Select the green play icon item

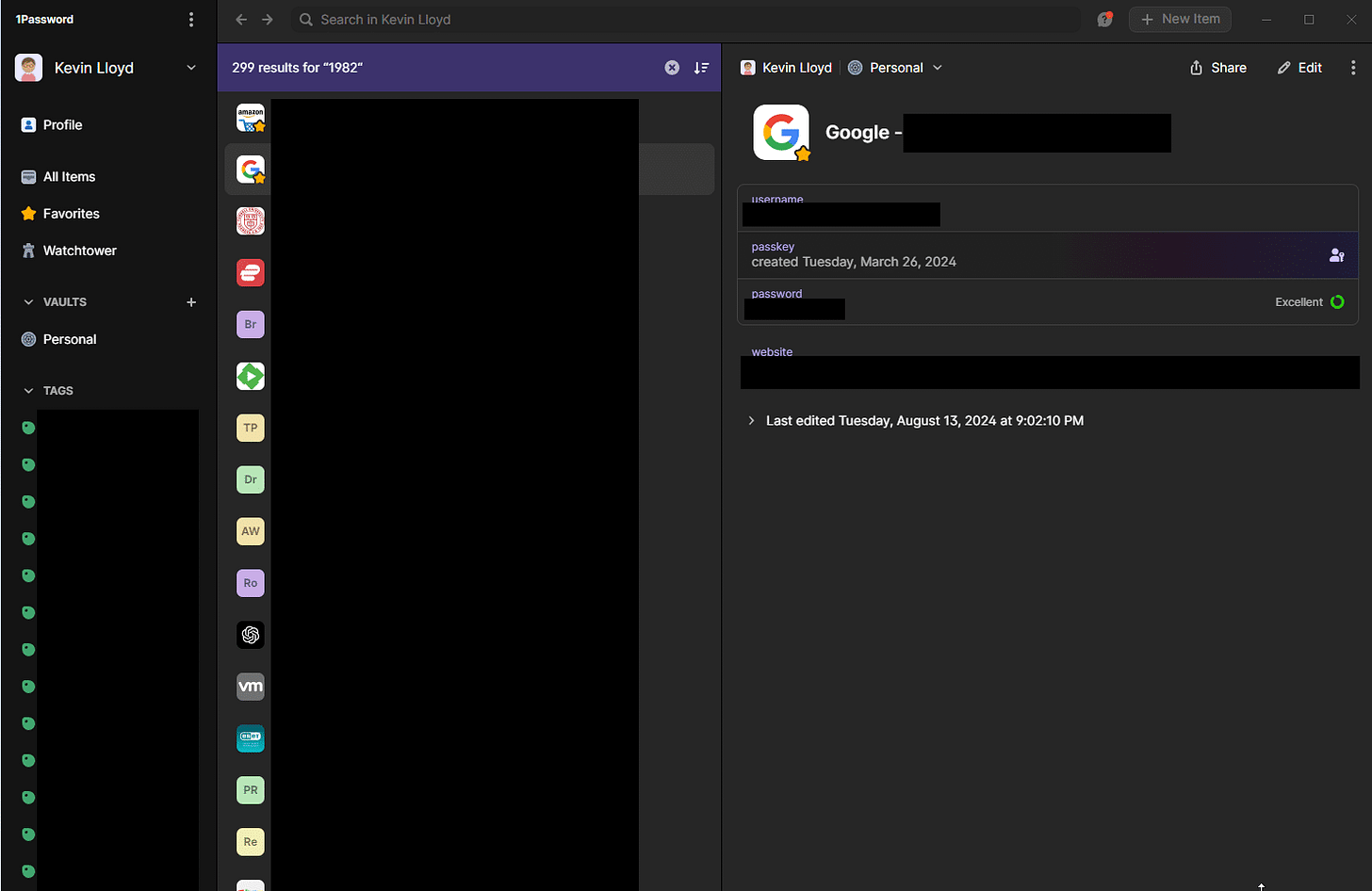(x=251, y=377)
